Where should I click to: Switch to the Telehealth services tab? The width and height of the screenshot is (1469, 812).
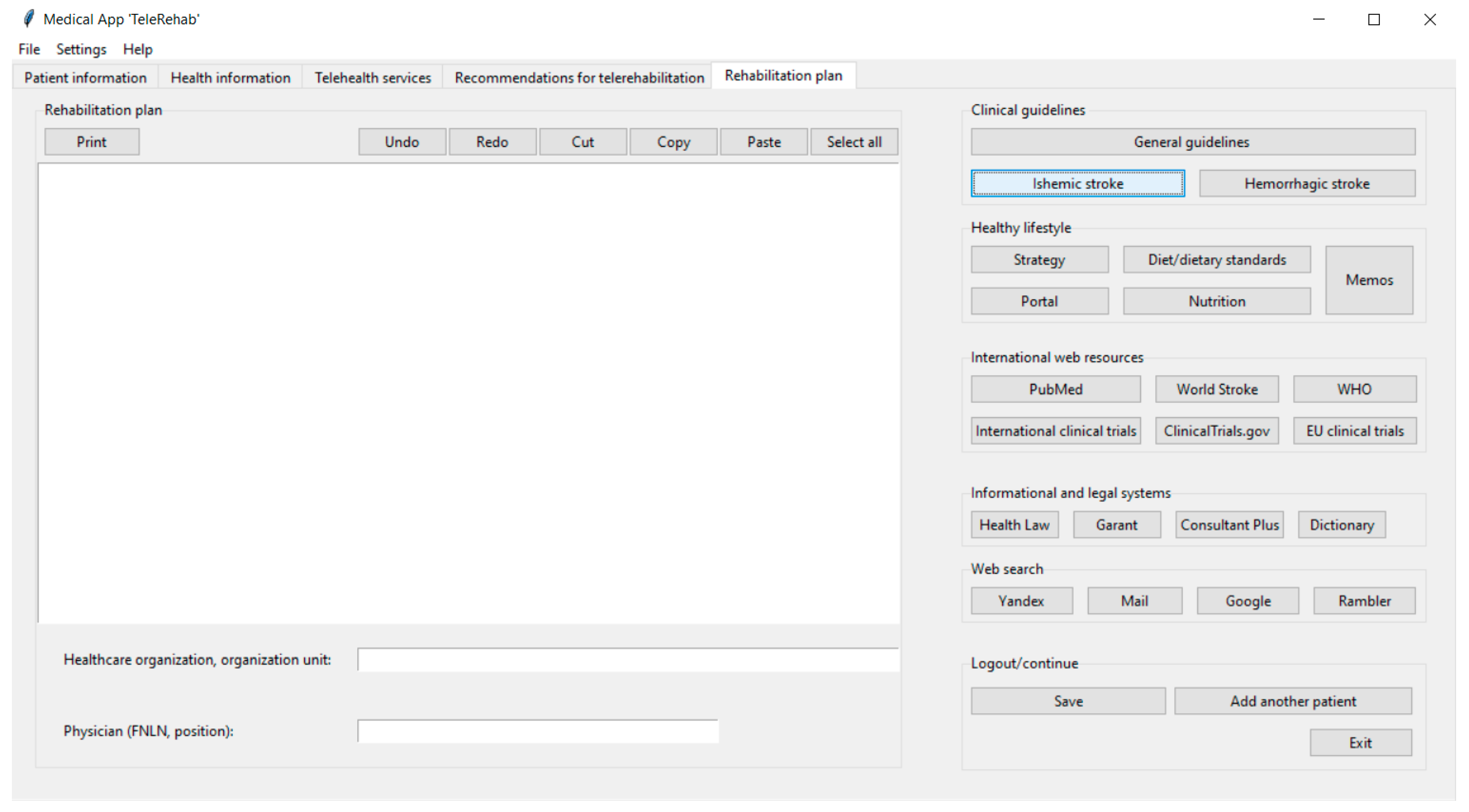[372, 77]
